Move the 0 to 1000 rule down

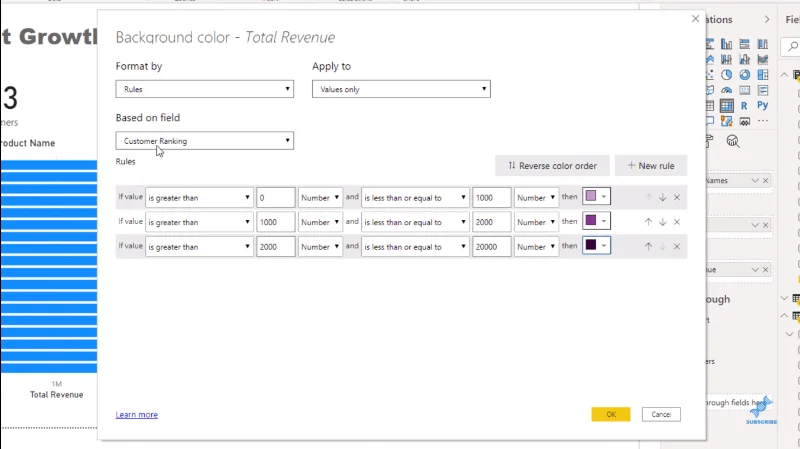(x=662, y=197)
